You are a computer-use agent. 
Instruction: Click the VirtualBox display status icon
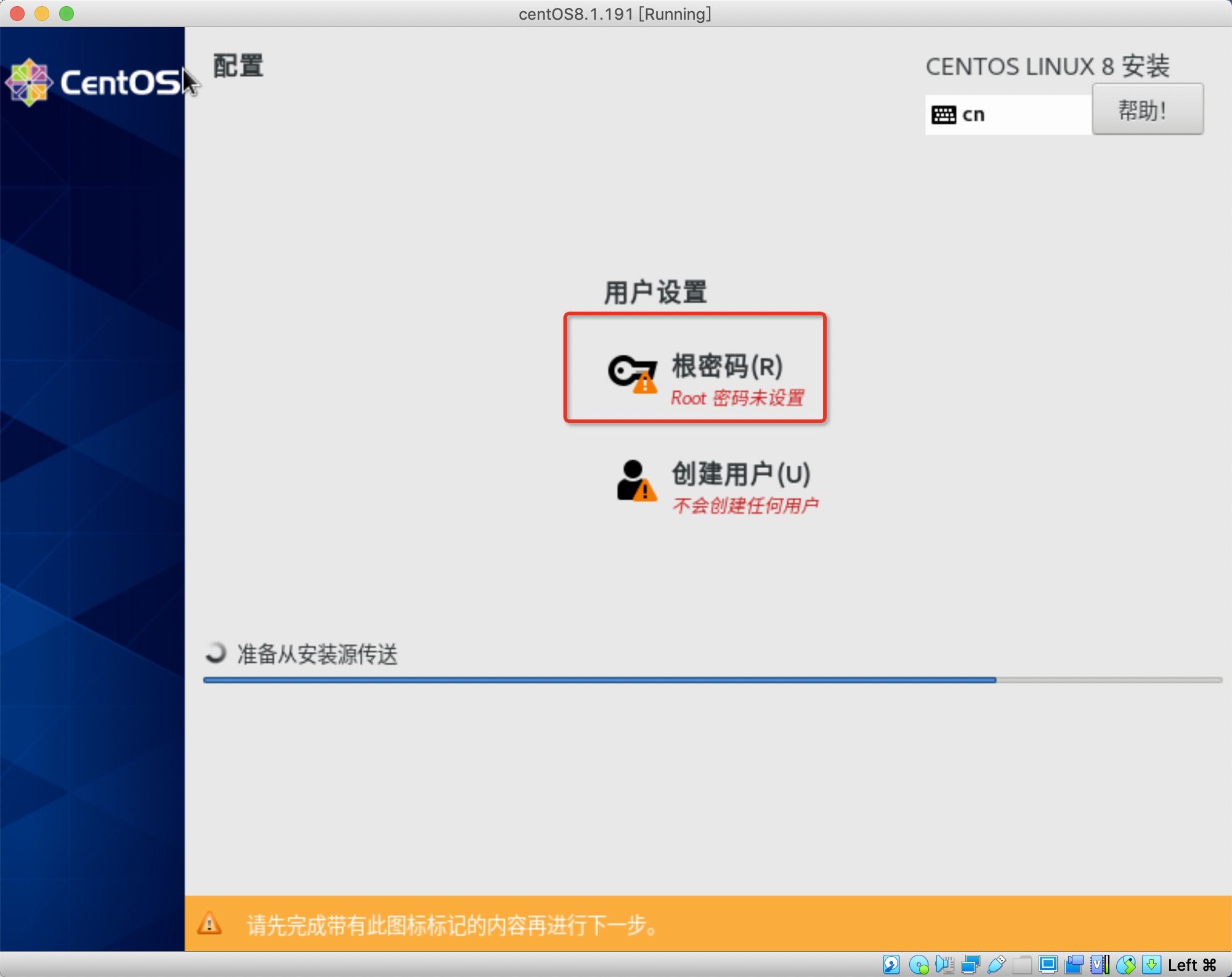(1048, 964)
